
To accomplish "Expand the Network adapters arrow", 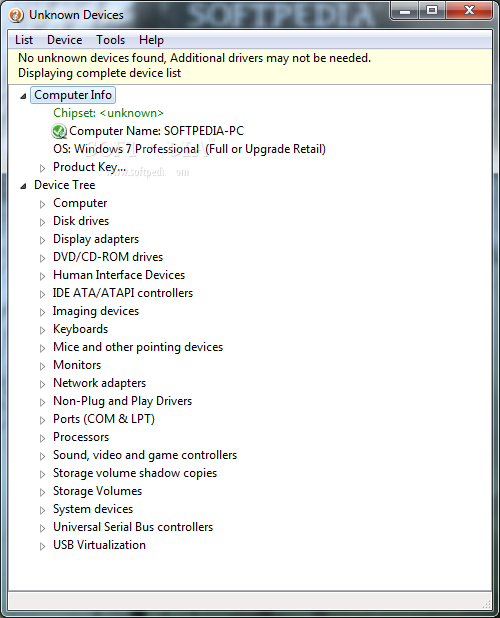I will (x=42, y=384).
